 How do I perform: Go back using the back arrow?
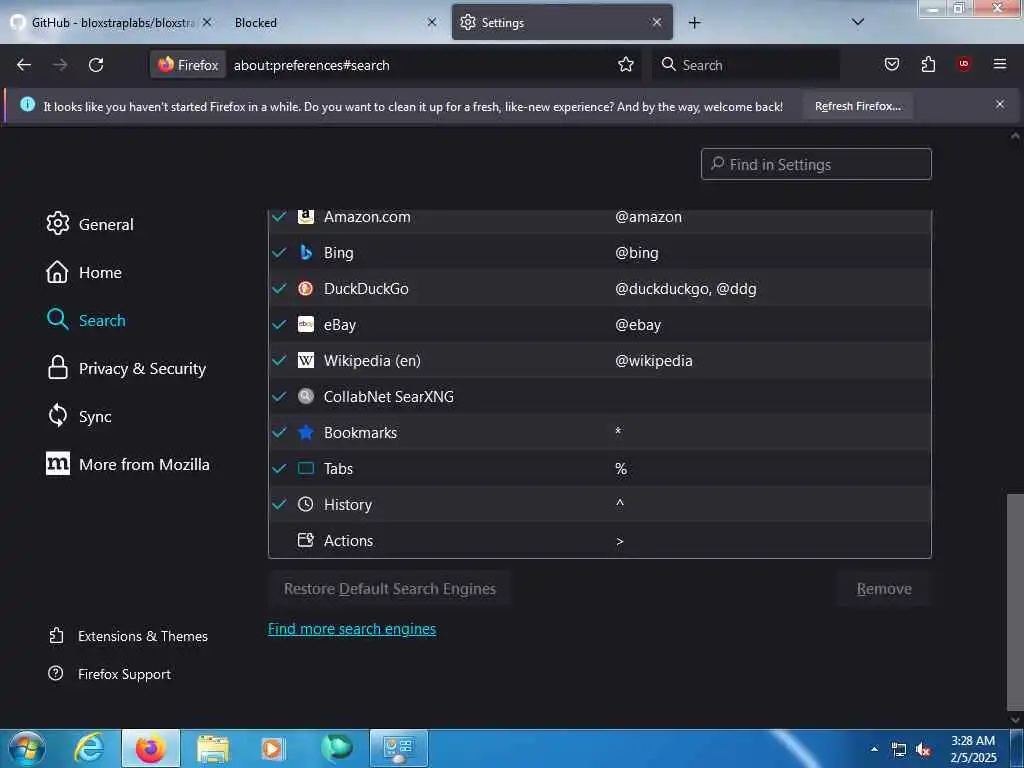tap(24, 65)
